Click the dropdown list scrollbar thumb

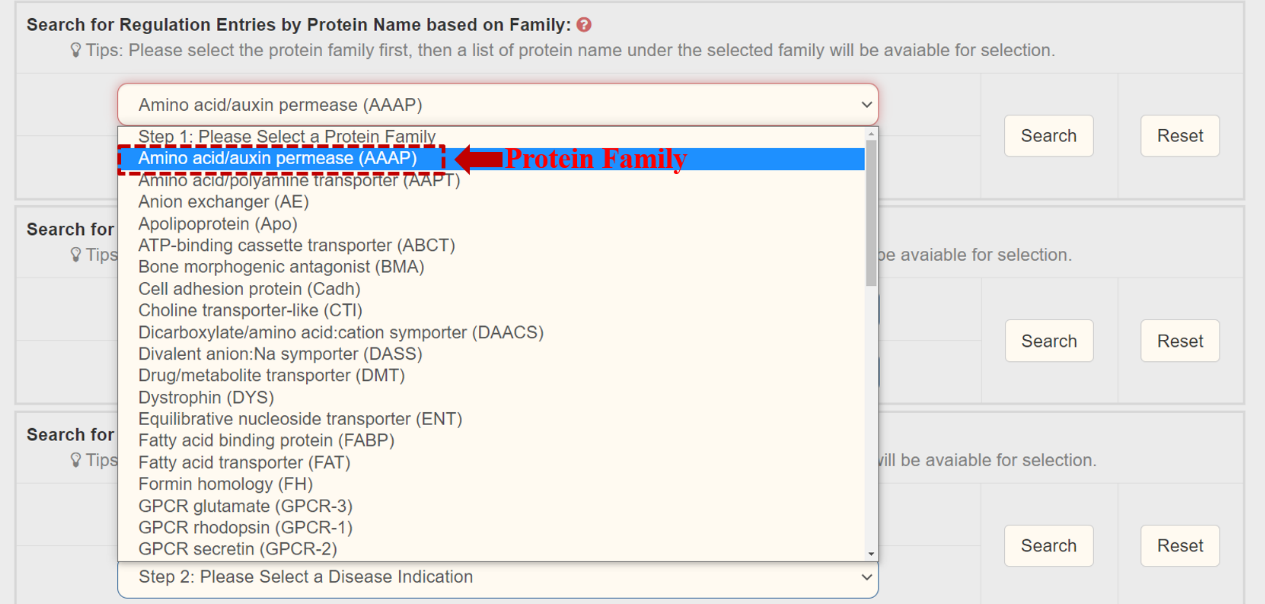(x=871, y=212)
